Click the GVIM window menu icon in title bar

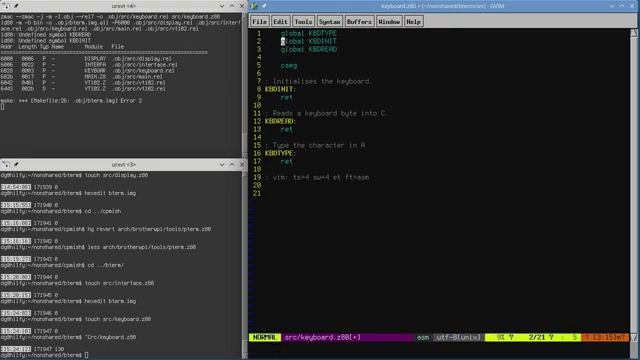point(254,6)
